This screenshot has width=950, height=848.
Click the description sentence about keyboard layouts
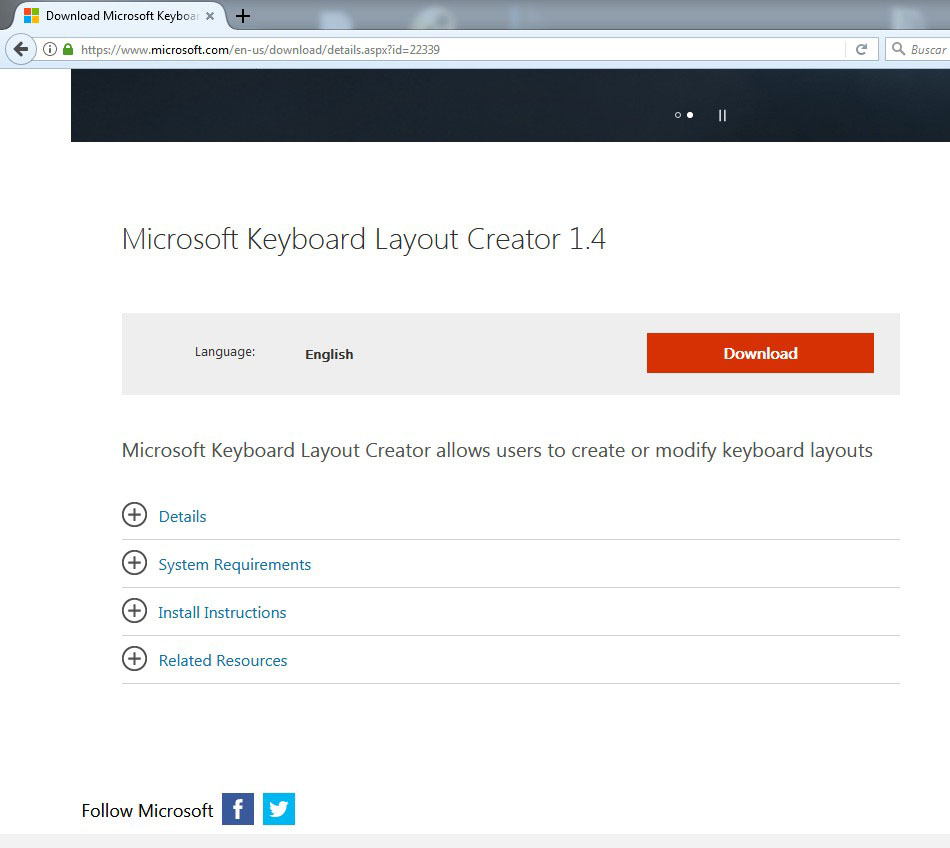click(x=497, y=451)
